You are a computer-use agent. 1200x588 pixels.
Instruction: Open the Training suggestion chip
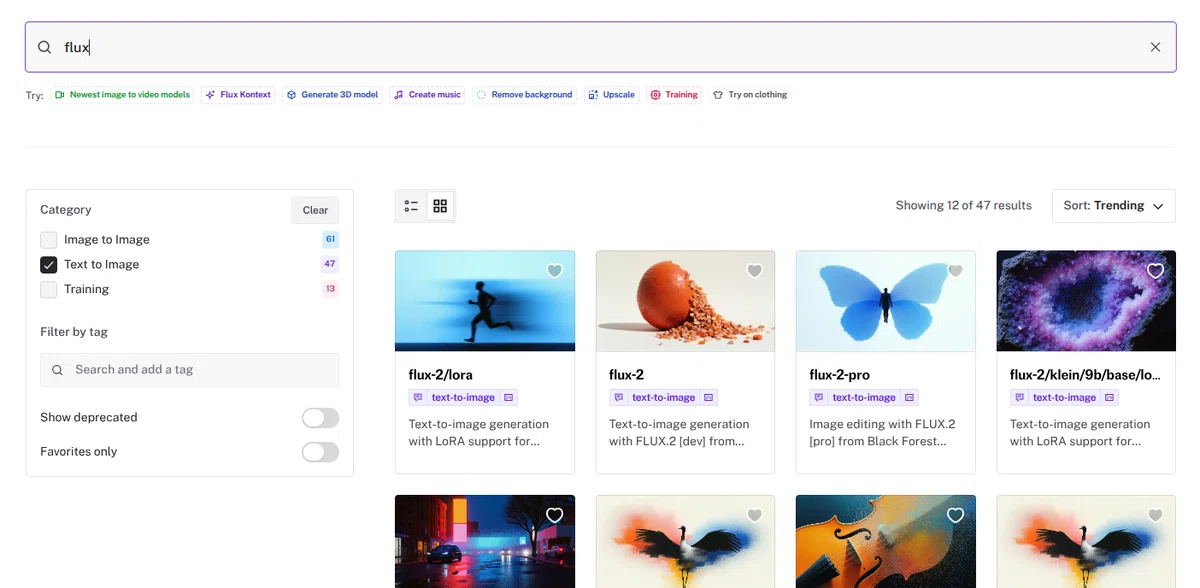tap(674, 95)
